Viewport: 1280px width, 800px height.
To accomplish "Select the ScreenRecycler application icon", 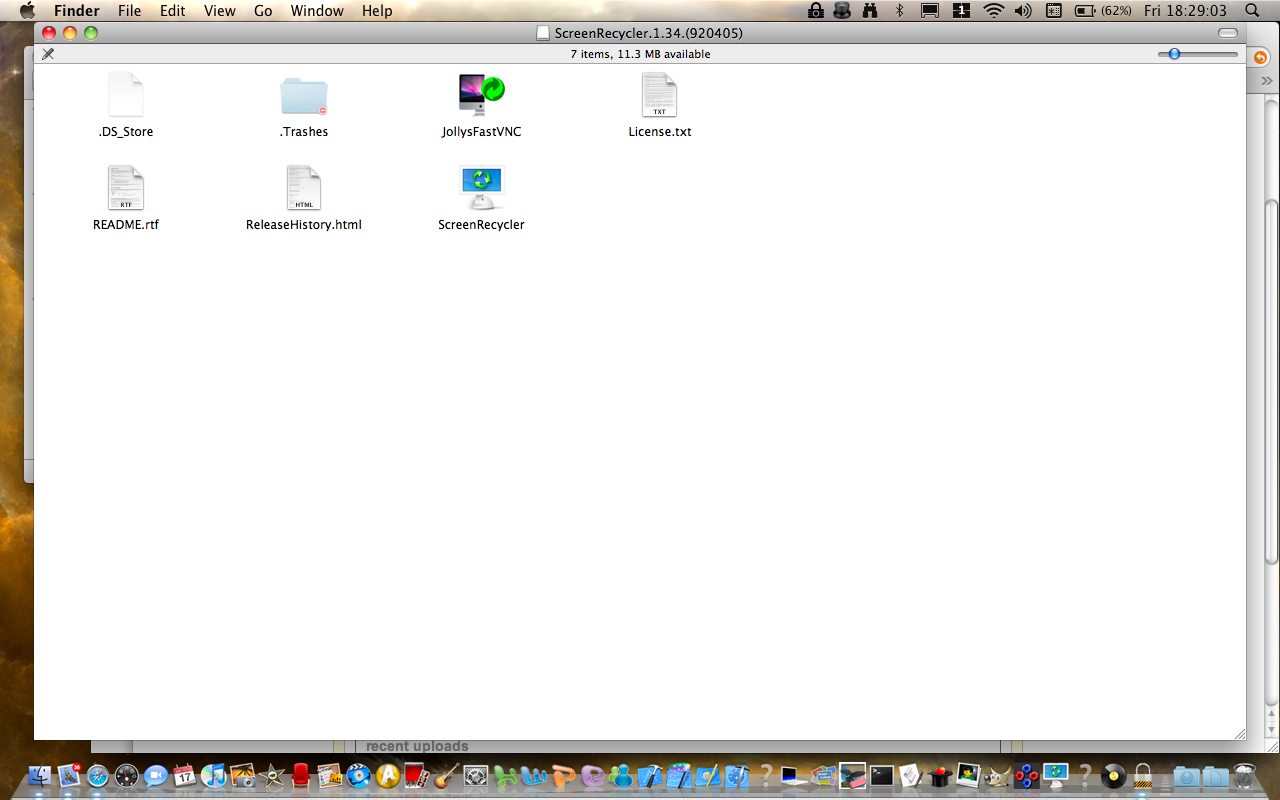I will (482, 188).
